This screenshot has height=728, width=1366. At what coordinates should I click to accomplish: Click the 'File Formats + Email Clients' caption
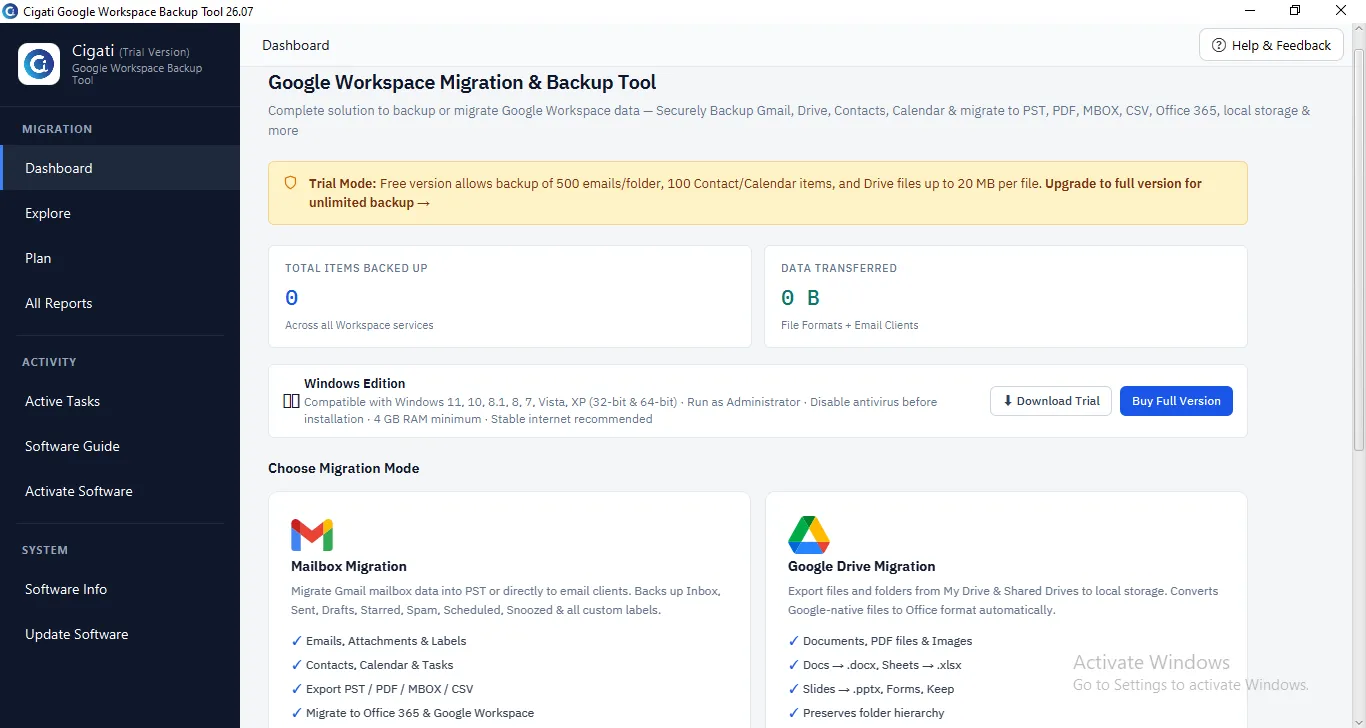pyautogui.click(x=849, y=325)
